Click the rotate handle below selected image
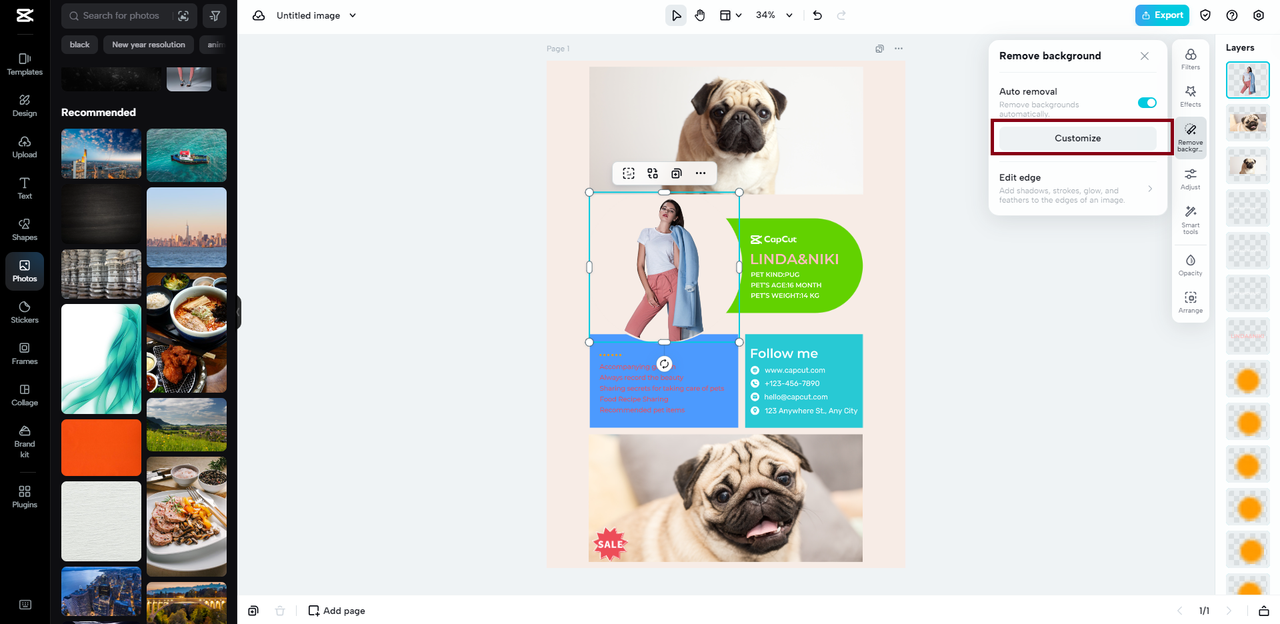 [x=664, y=364]
